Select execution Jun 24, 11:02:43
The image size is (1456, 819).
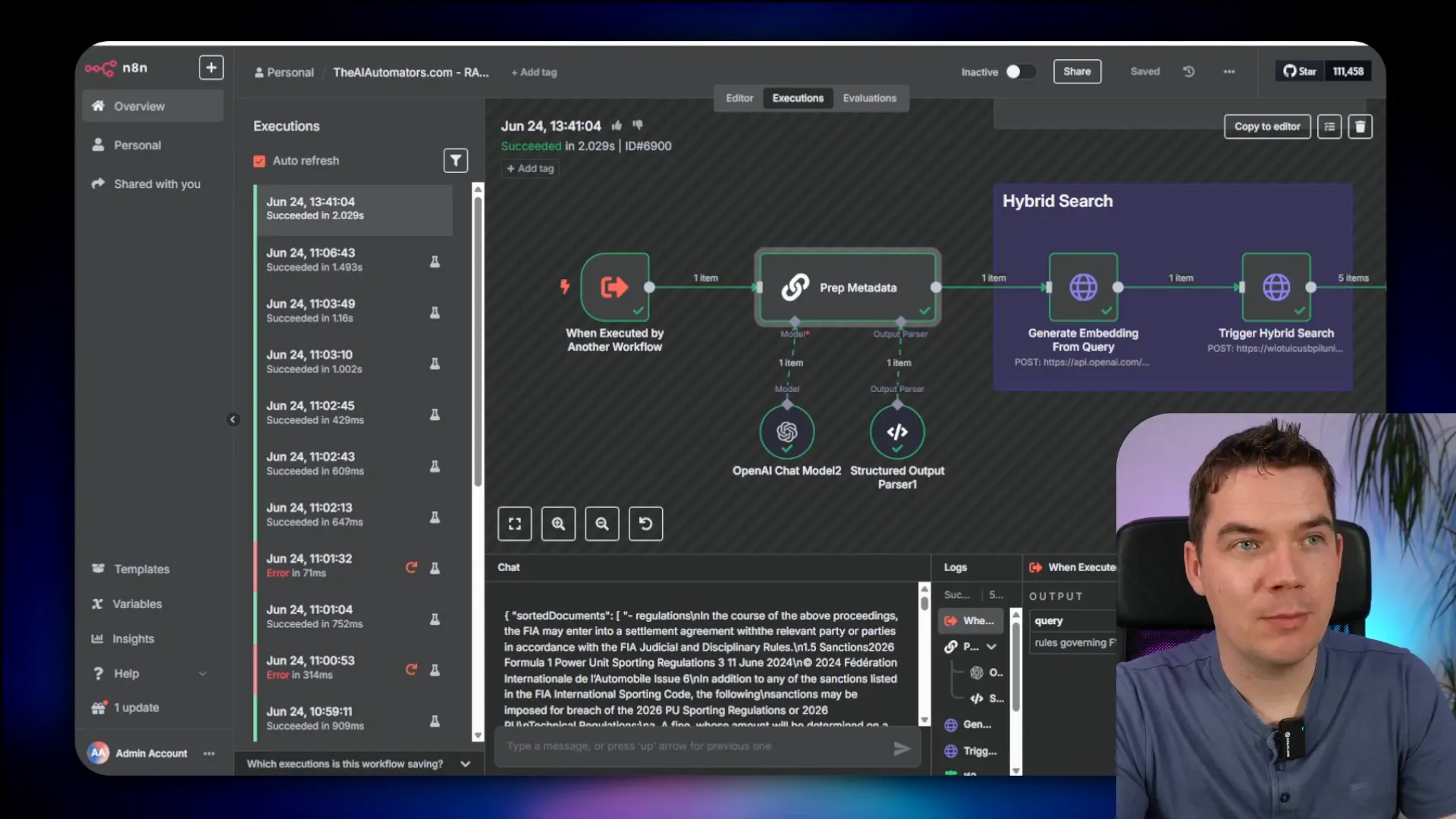pyautogui.click(x=353, y=463)
